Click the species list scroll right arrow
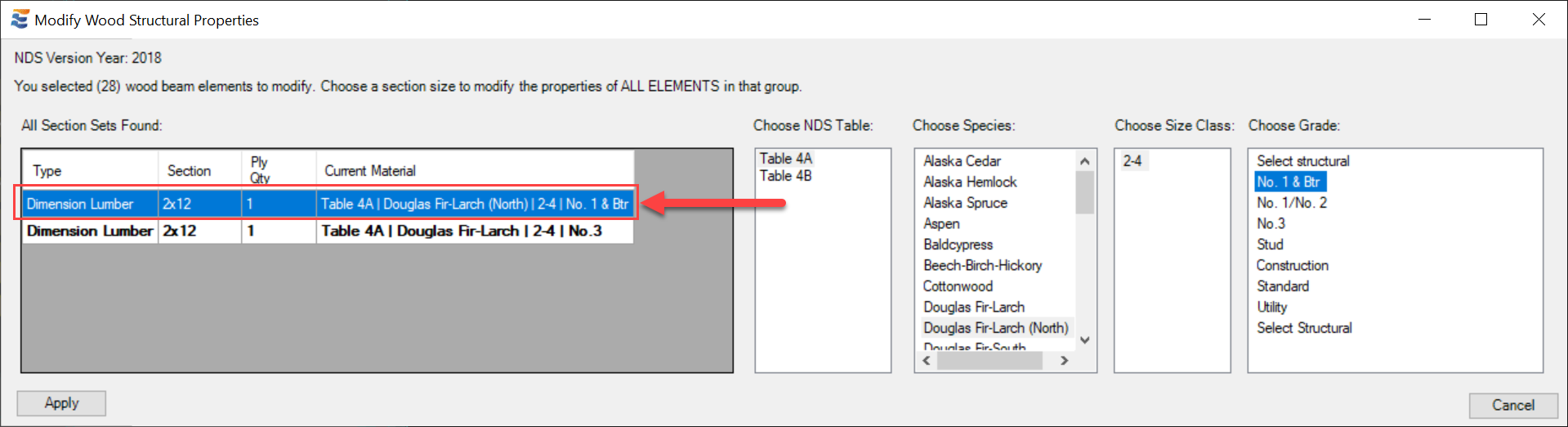Image resolution: width=1568 pixels, height=427 pixels. [1064, 361]
